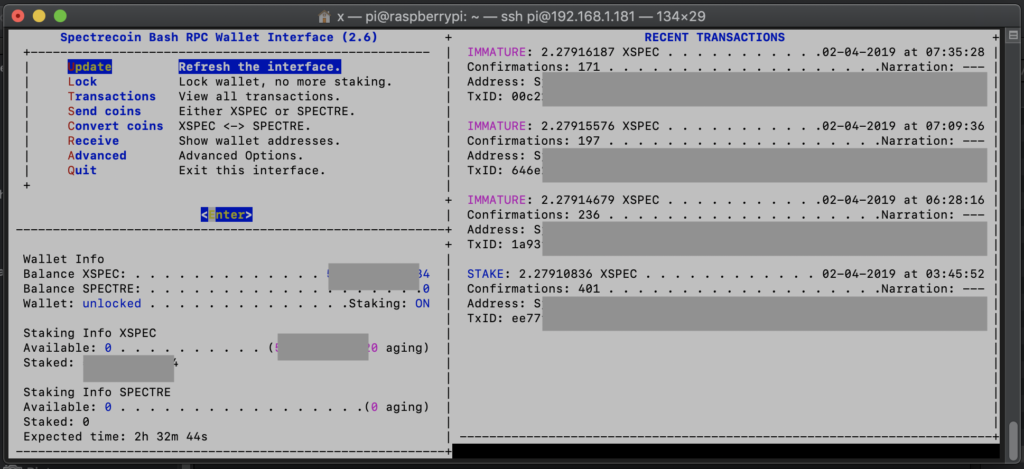Click the 'Balance SPECTRE' label
Viewport: 1024px width, 469px height.
[x=82, y=289]
